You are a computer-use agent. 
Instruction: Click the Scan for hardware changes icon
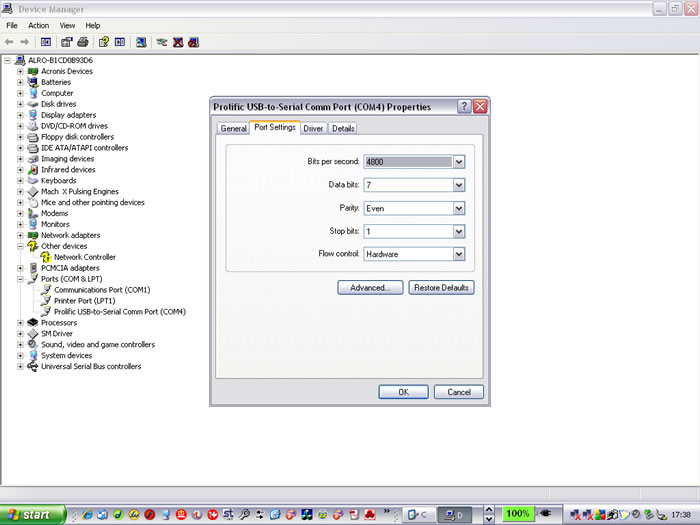pos(141,42)
